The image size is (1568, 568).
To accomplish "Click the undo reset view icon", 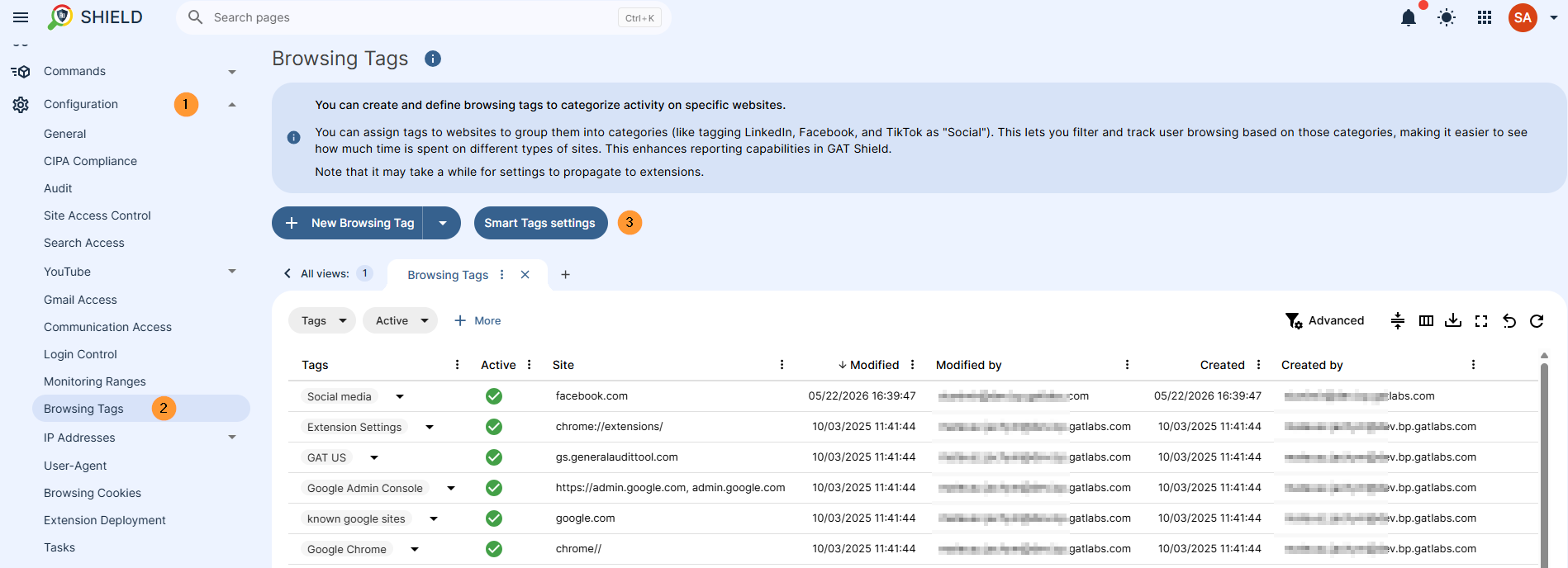I will point(1509,321).
